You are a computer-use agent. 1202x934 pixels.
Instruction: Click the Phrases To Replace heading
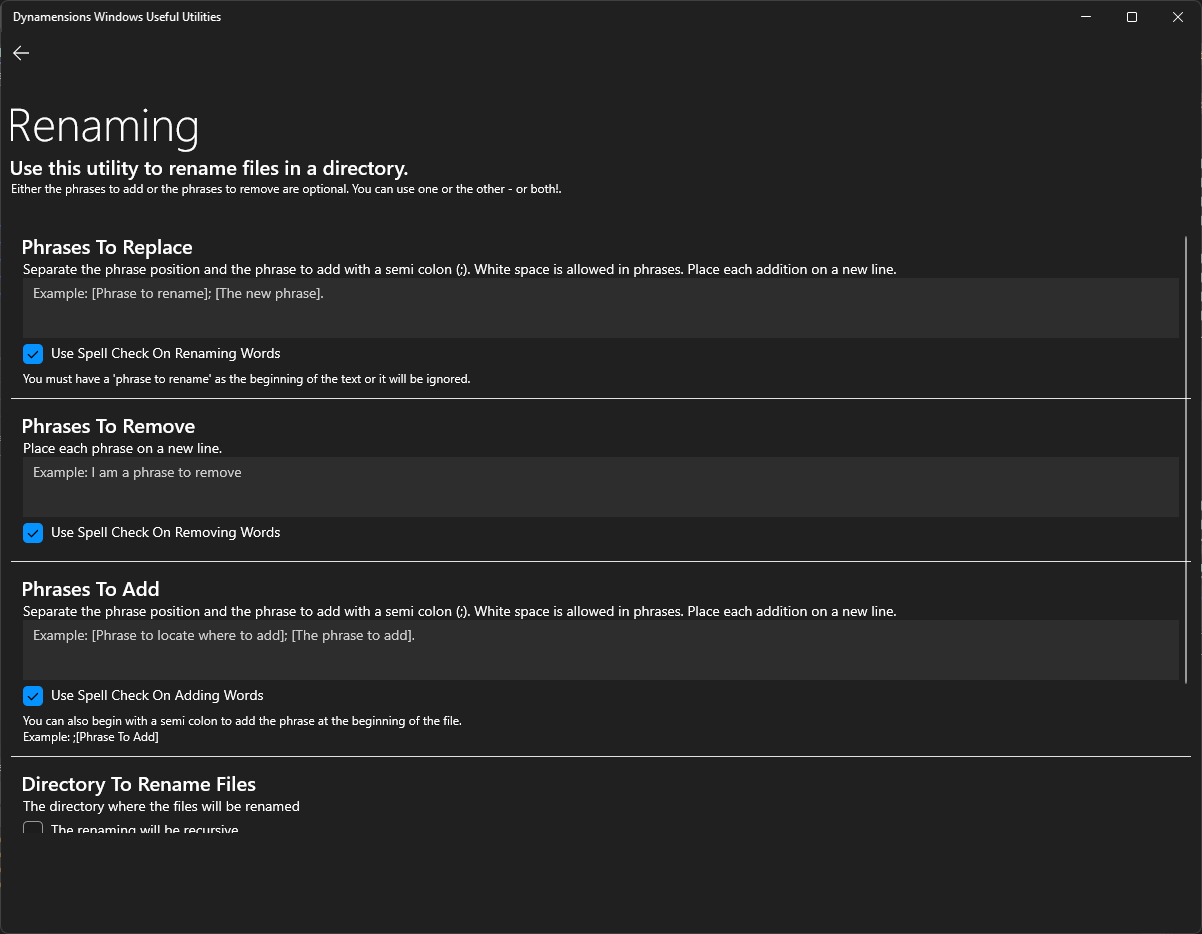click(x=107, y=247)
